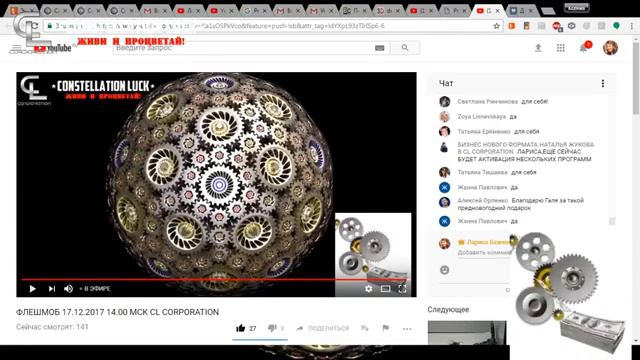Add the video to a playlist
Screen dimensions: 640x360
[365, 328]
